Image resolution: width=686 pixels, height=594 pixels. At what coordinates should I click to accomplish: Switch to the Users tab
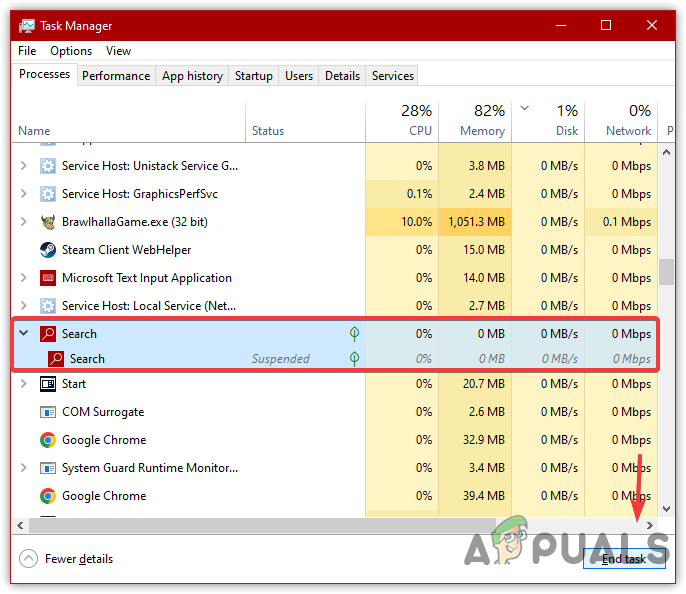[x=299, y=76]
